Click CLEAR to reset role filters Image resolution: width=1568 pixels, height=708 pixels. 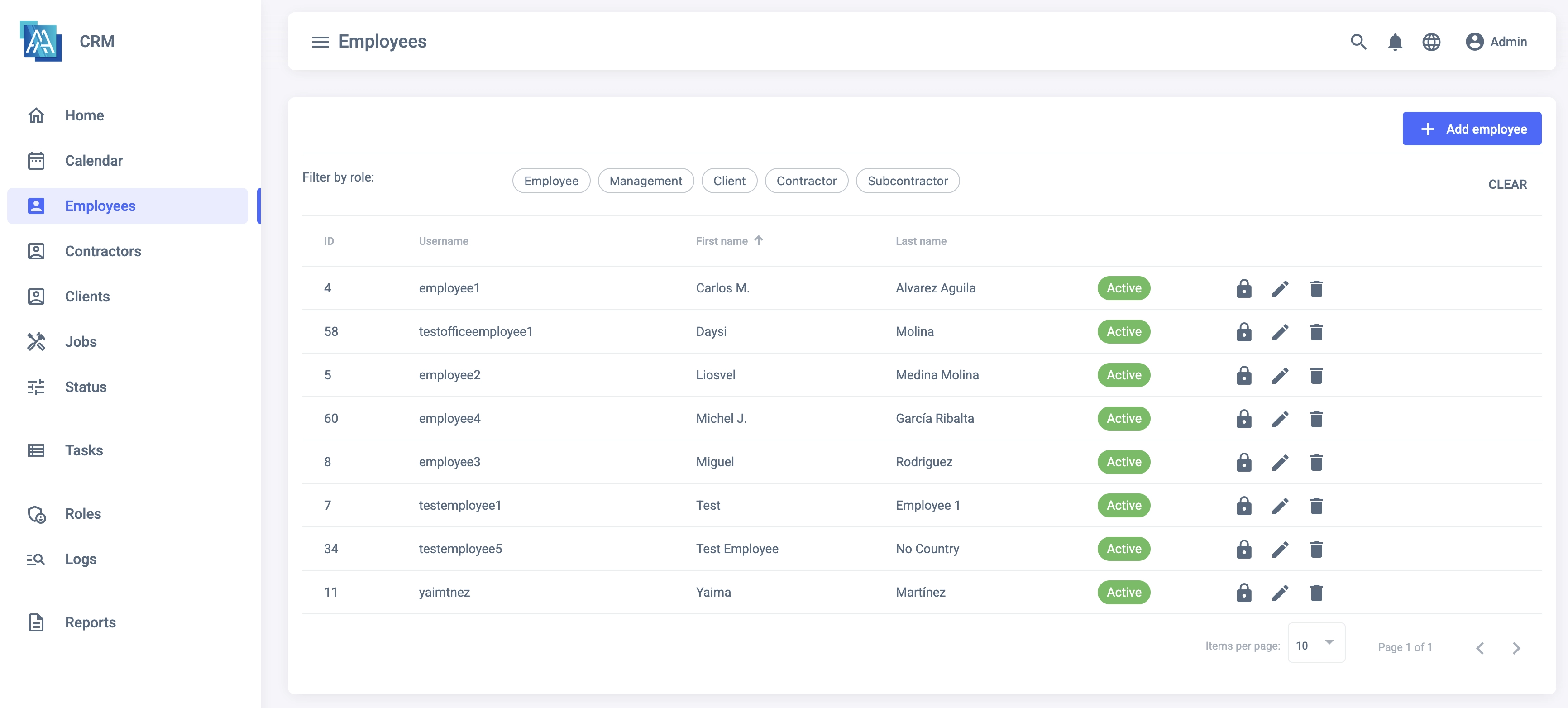(1507, 184)
